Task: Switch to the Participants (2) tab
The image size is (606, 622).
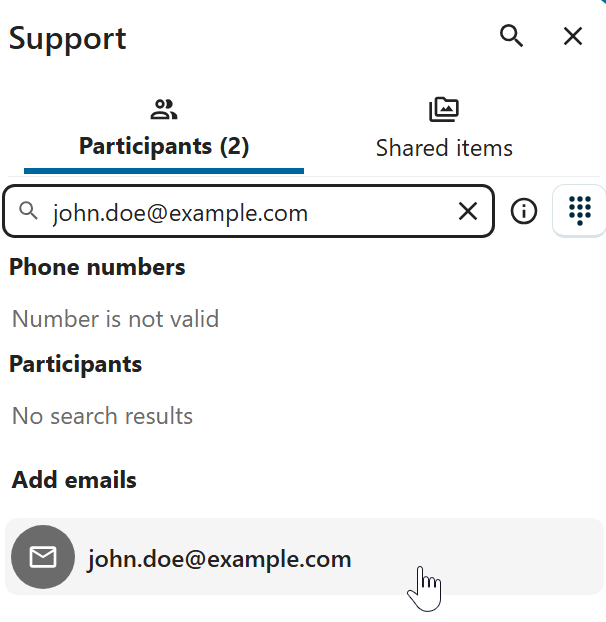Action: pyautogui.click(x=164, y=146)
